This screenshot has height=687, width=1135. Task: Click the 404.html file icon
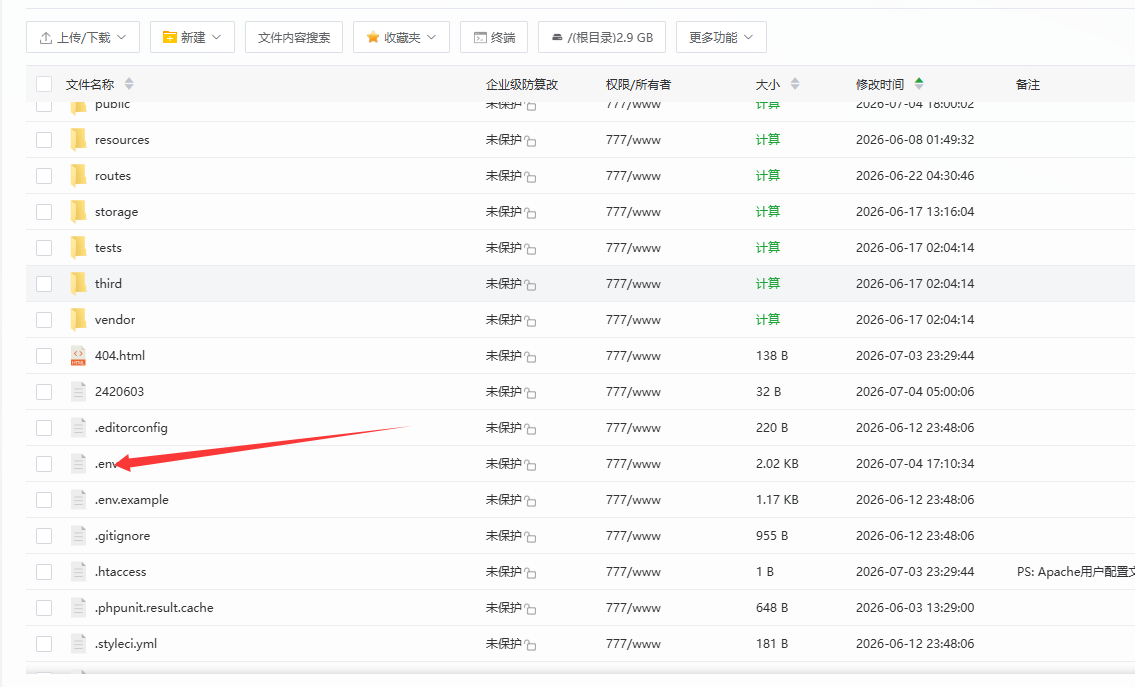(78, 355)
